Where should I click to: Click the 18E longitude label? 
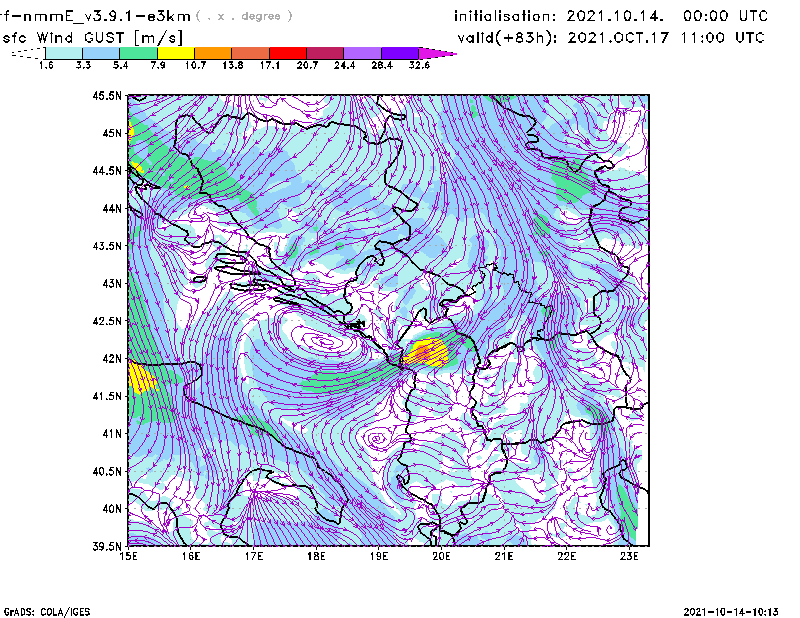coord(316,556)
